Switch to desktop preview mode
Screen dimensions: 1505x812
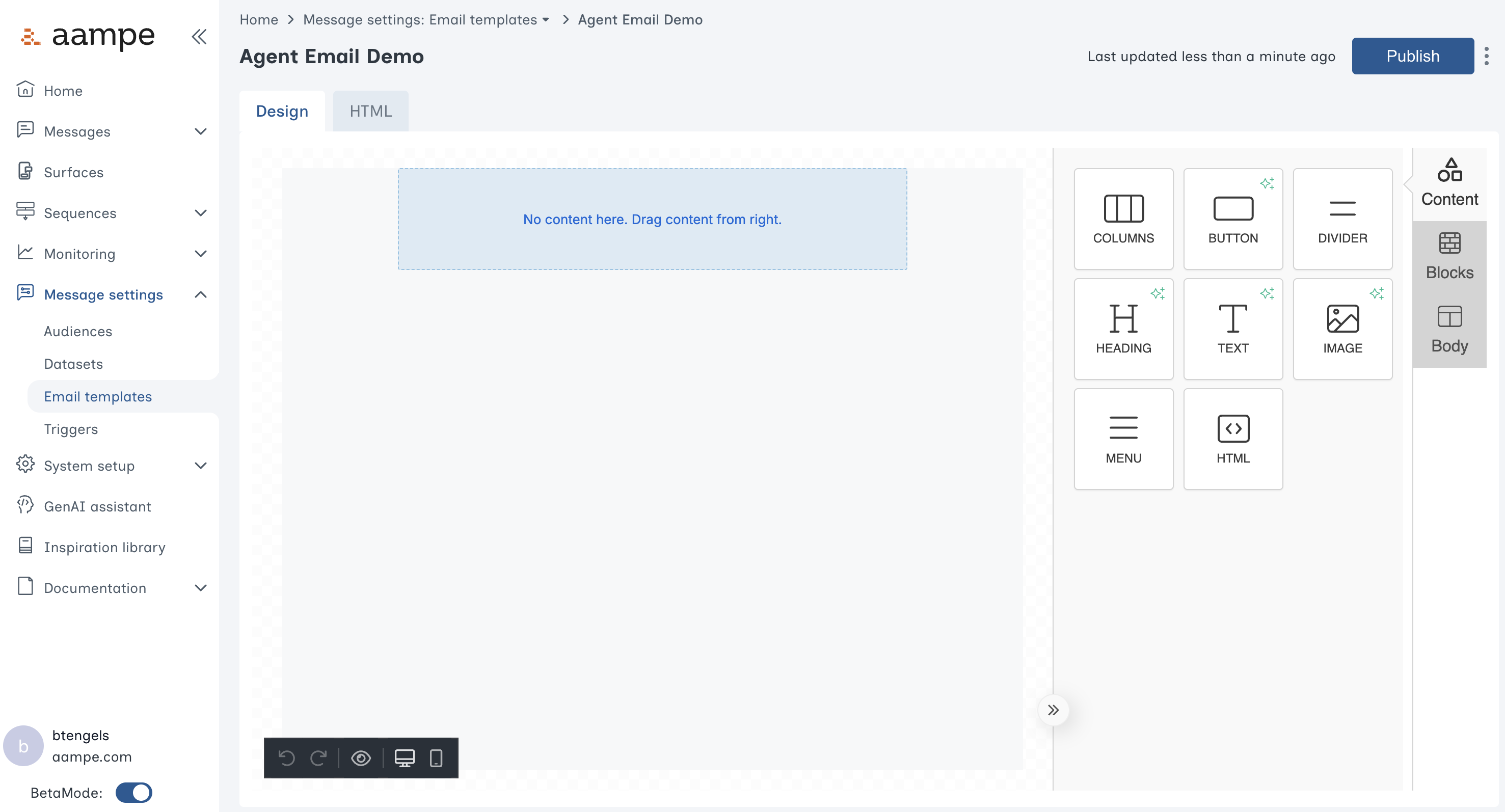[x=405, y=758]
